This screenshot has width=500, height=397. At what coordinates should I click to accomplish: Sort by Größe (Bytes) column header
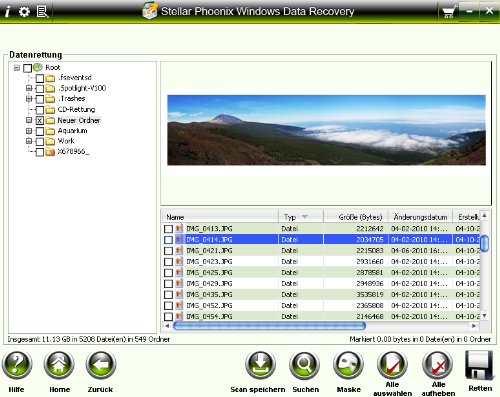point(356,217)
